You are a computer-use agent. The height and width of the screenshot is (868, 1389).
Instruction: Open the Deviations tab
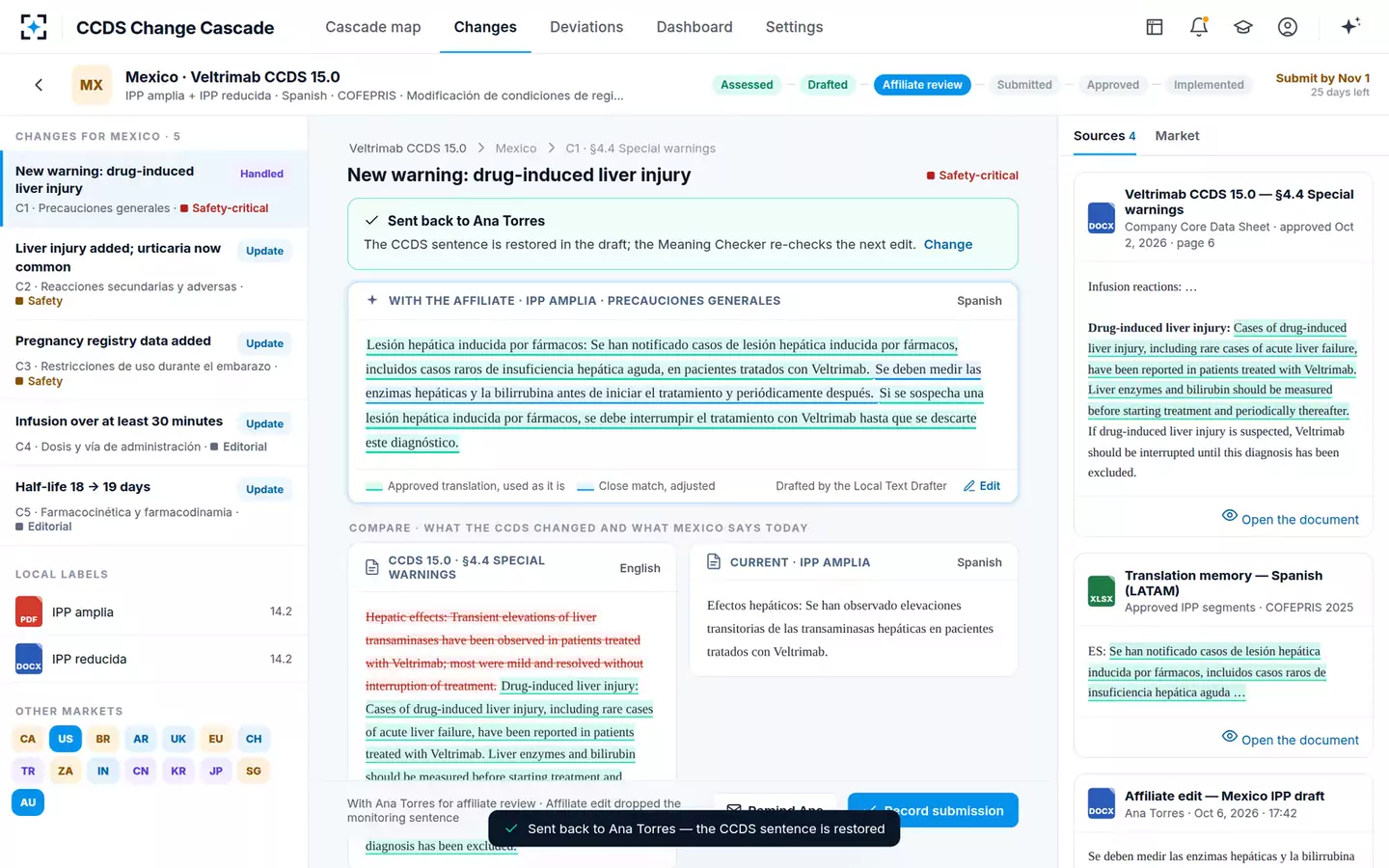(586, 27)
